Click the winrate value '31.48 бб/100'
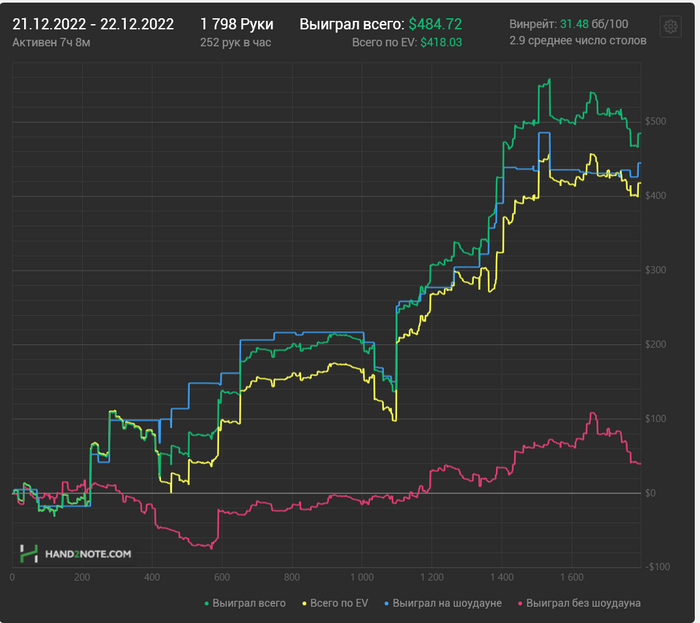Viewport: 700px width, 623px height. click(594, 24)
